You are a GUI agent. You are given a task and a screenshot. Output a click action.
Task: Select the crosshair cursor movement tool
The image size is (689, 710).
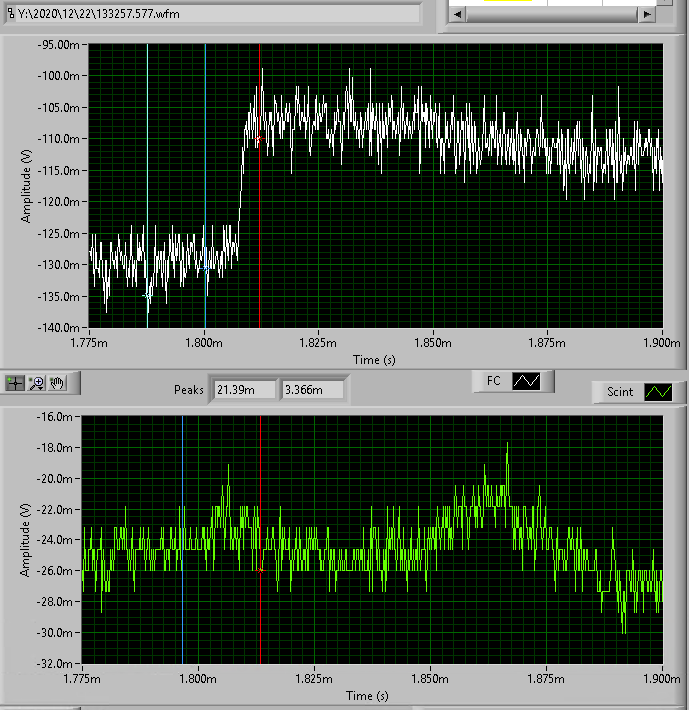tap(15, 382)
